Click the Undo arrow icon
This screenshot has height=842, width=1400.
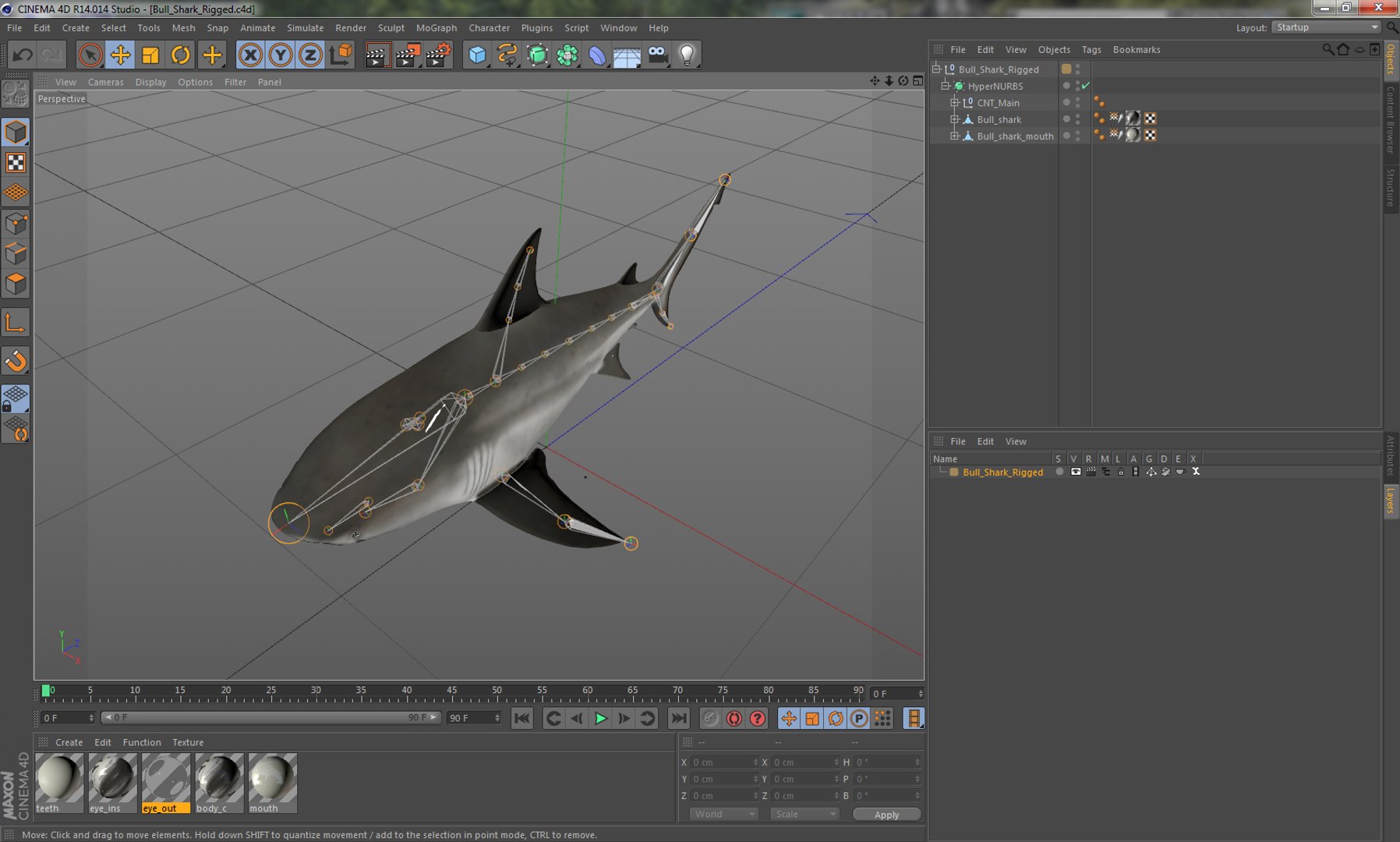click(23, 55)
